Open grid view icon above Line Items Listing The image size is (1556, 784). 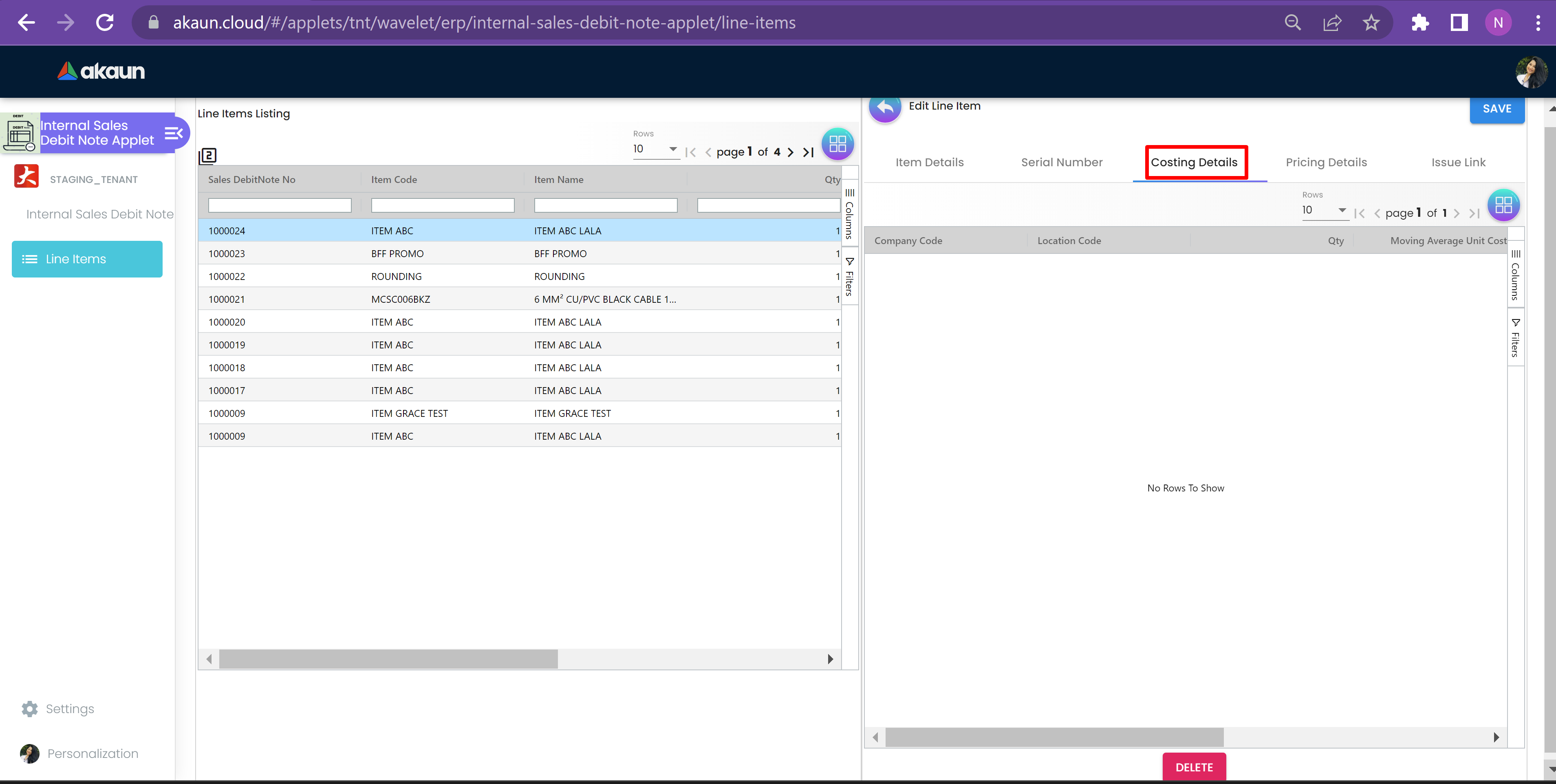837,144
